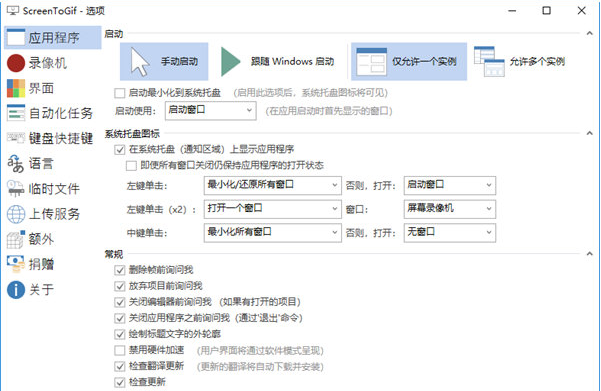The image size is (601, 391).
Task: Select the 键盘快捷键 keyboard icon
Action: click(x=16, y=138)
